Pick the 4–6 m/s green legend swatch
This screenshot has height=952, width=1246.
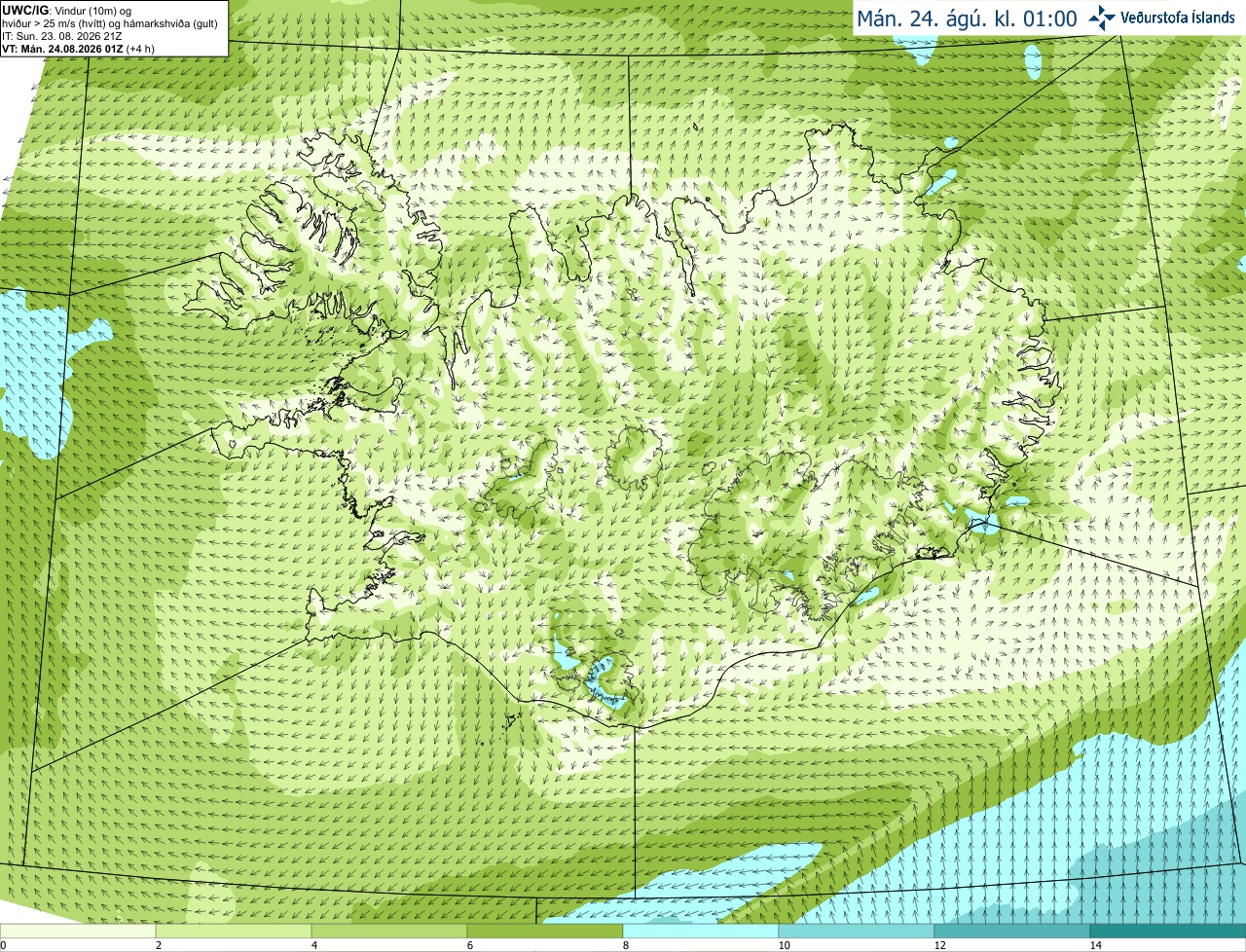tap(389, 932)
